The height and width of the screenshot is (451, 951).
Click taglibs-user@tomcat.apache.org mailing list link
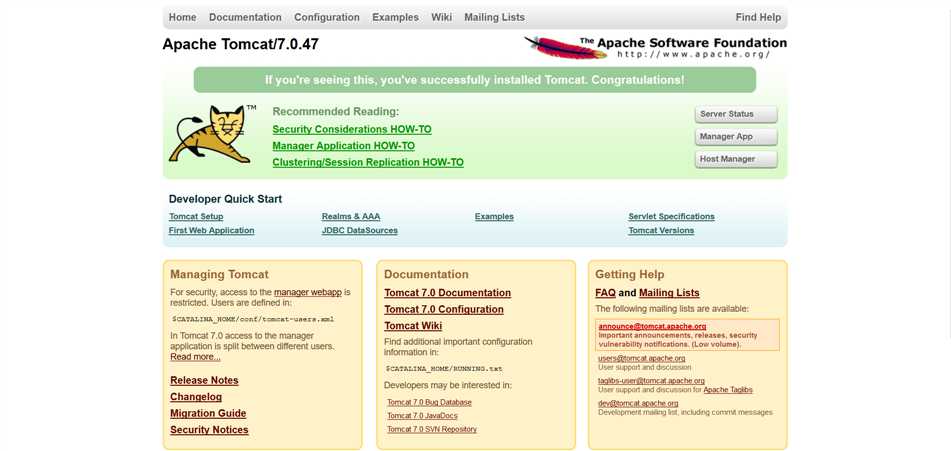pos(651,381)
